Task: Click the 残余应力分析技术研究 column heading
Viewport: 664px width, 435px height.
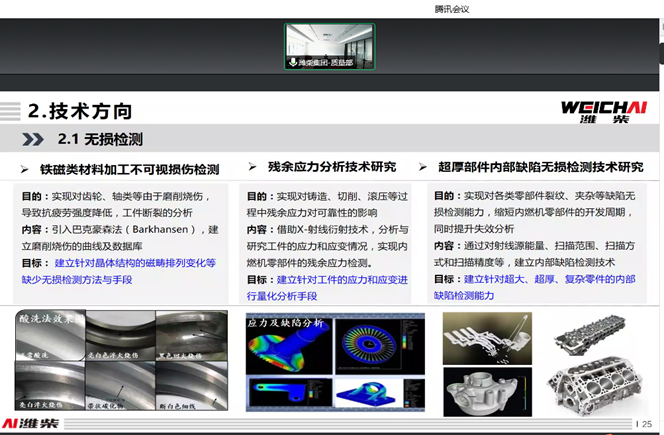Action: (x=332, y=168)
